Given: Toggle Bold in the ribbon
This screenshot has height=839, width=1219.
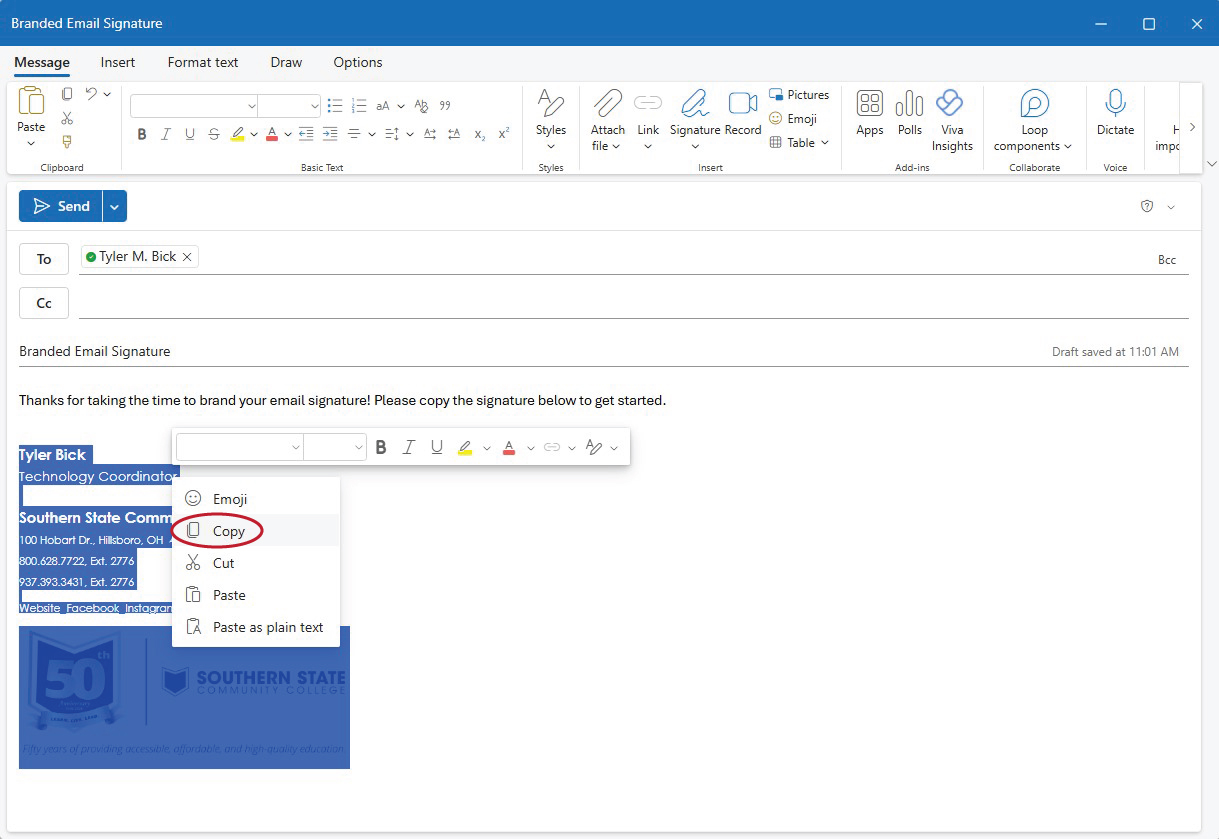Looking at the screenshot, I should point(142,134).
